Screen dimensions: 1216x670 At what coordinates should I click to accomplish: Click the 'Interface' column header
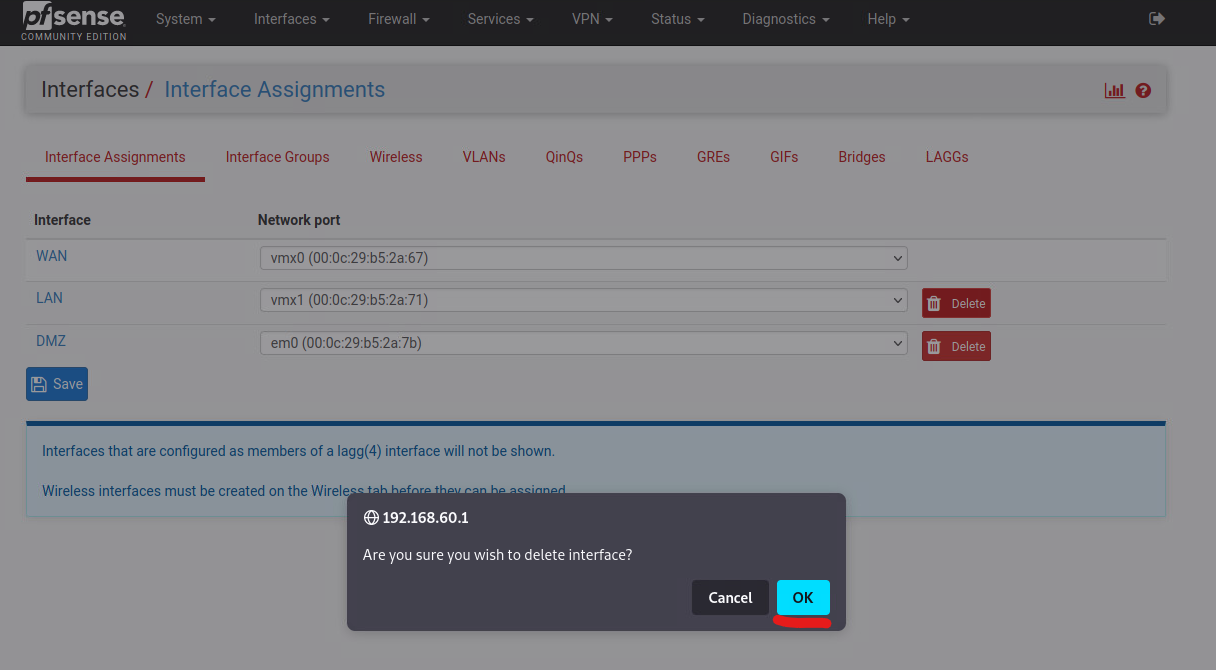(x=62, y=220)
